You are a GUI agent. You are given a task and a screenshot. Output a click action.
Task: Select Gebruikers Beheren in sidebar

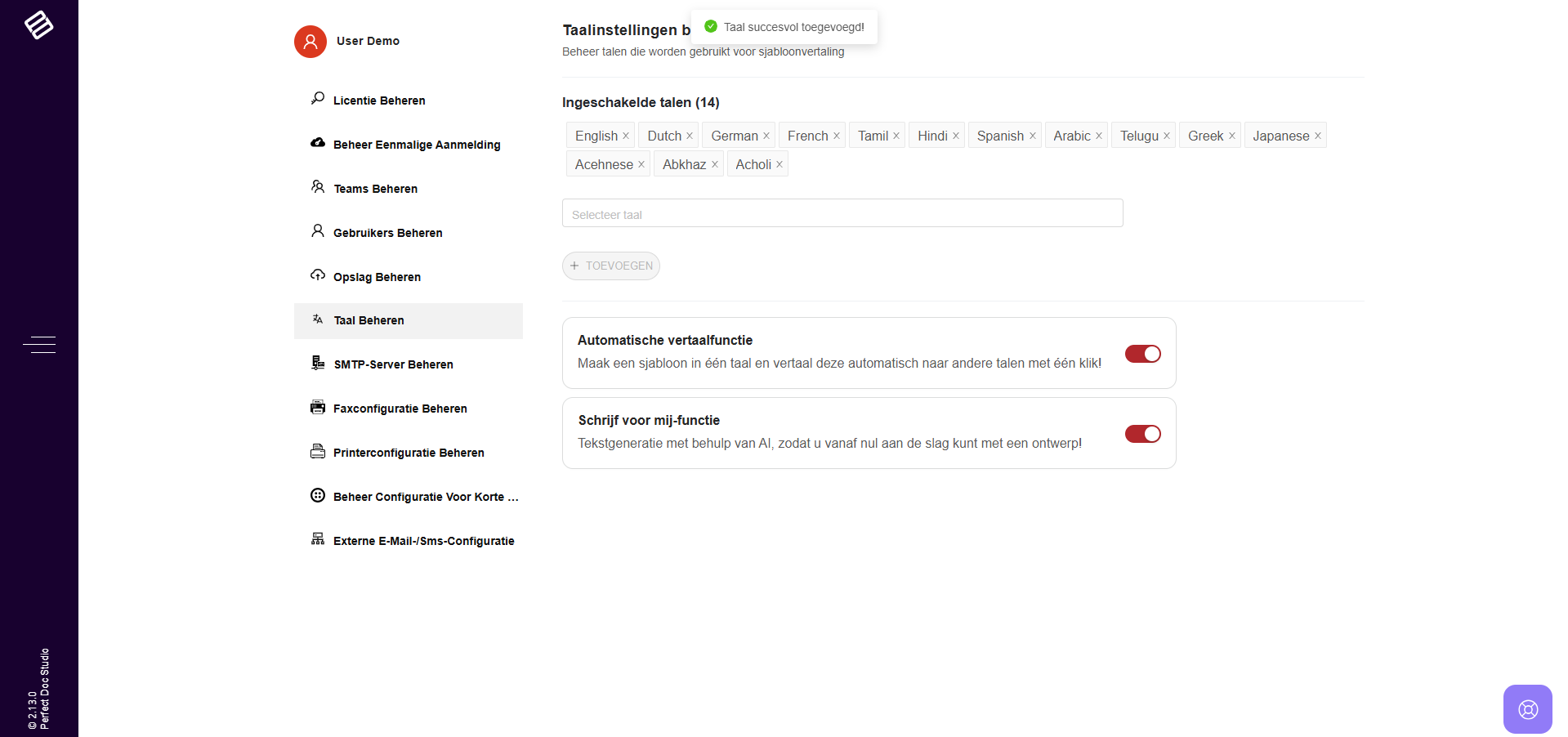tap(387, 233)
